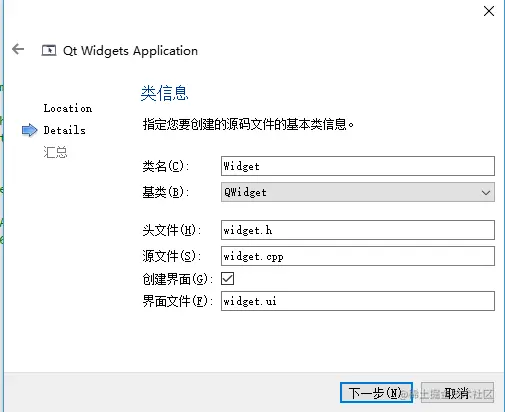The image size is (505, 412).
Task: Click the 类名(C) label
Action: (166, 166)
